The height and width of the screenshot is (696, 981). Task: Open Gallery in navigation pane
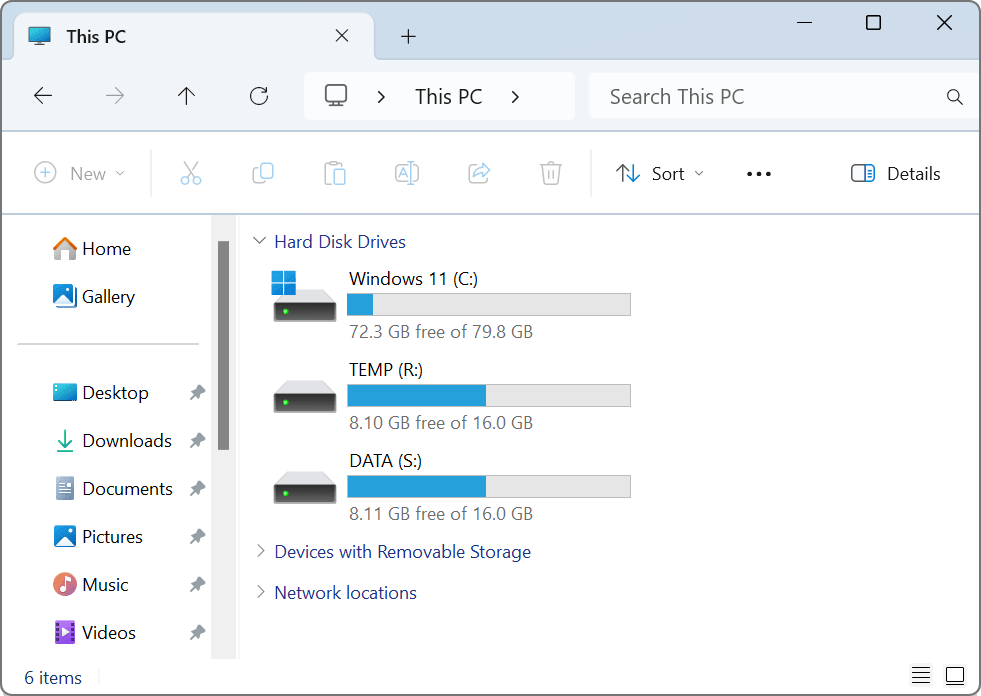(x=94, y=296)
